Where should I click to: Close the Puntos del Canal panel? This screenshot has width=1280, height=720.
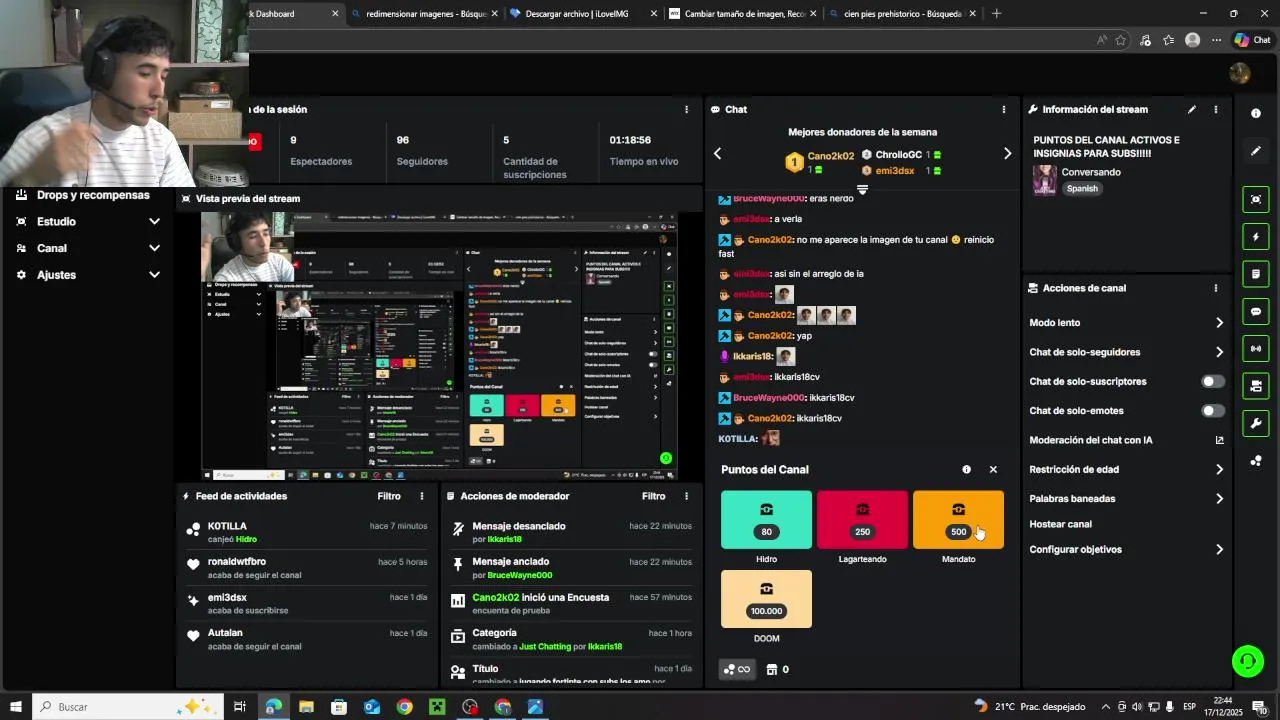click(x=993, y=469)
